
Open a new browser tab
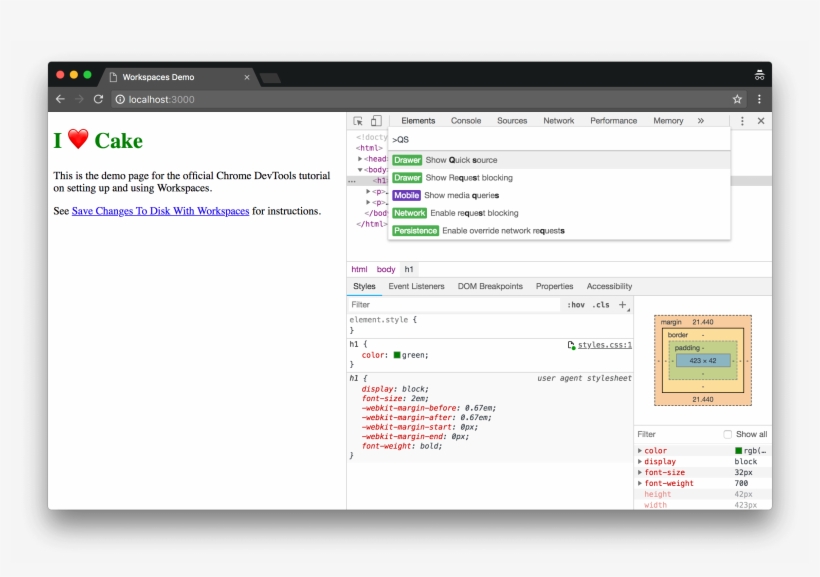click(270, 78)
